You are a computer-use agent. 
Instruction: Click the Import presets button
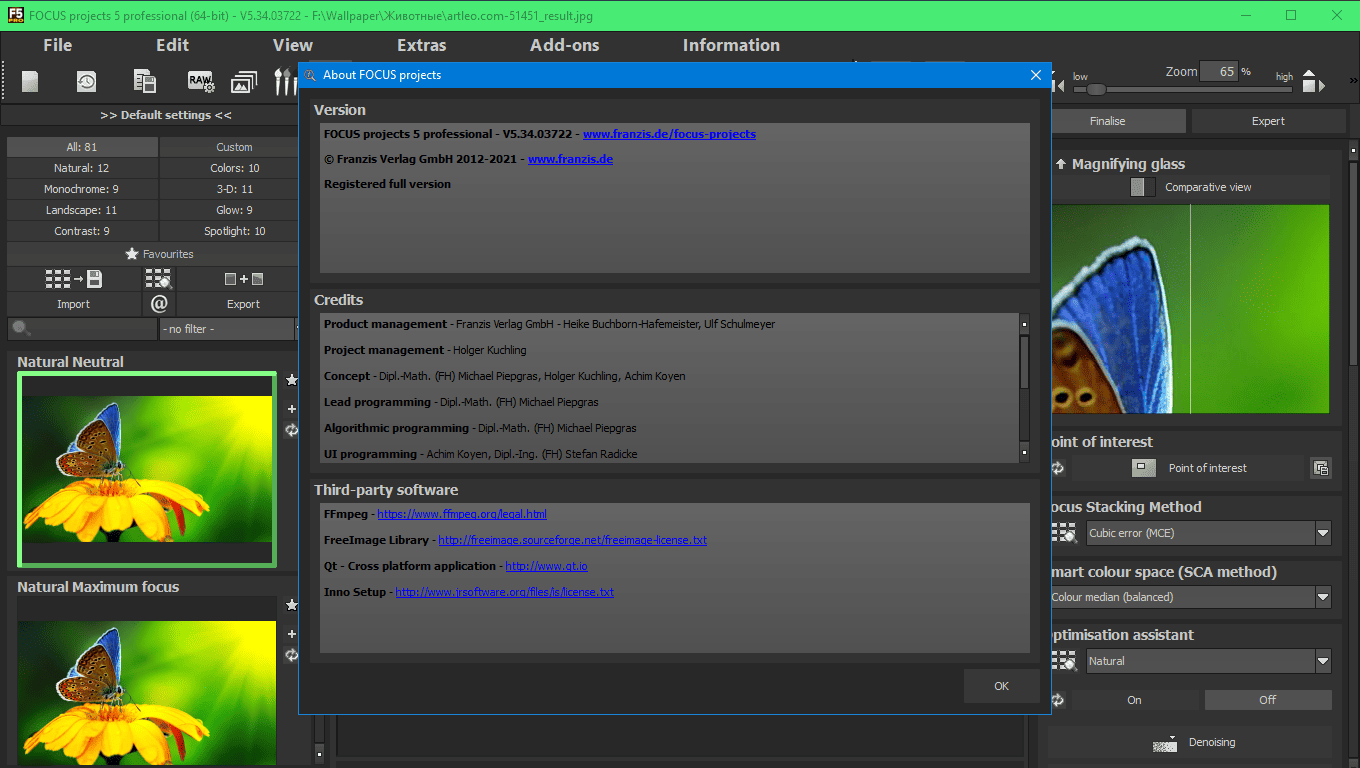[x=73, y=304]
